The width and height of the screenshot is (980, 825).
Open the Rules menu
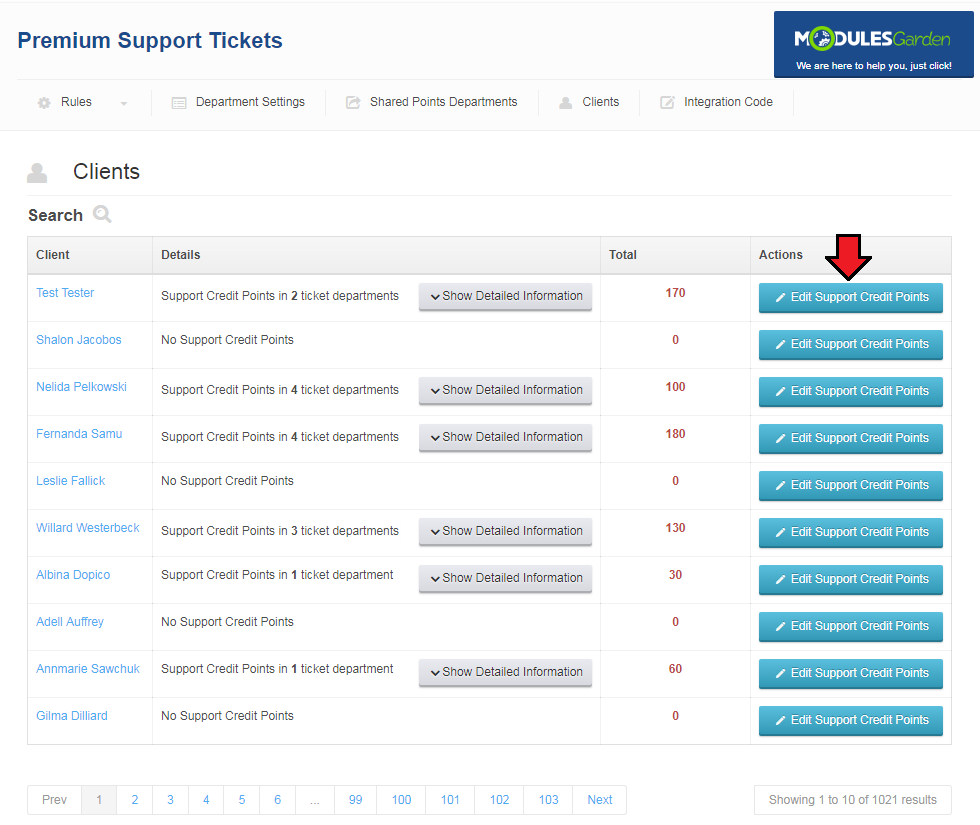pos(76,102)
